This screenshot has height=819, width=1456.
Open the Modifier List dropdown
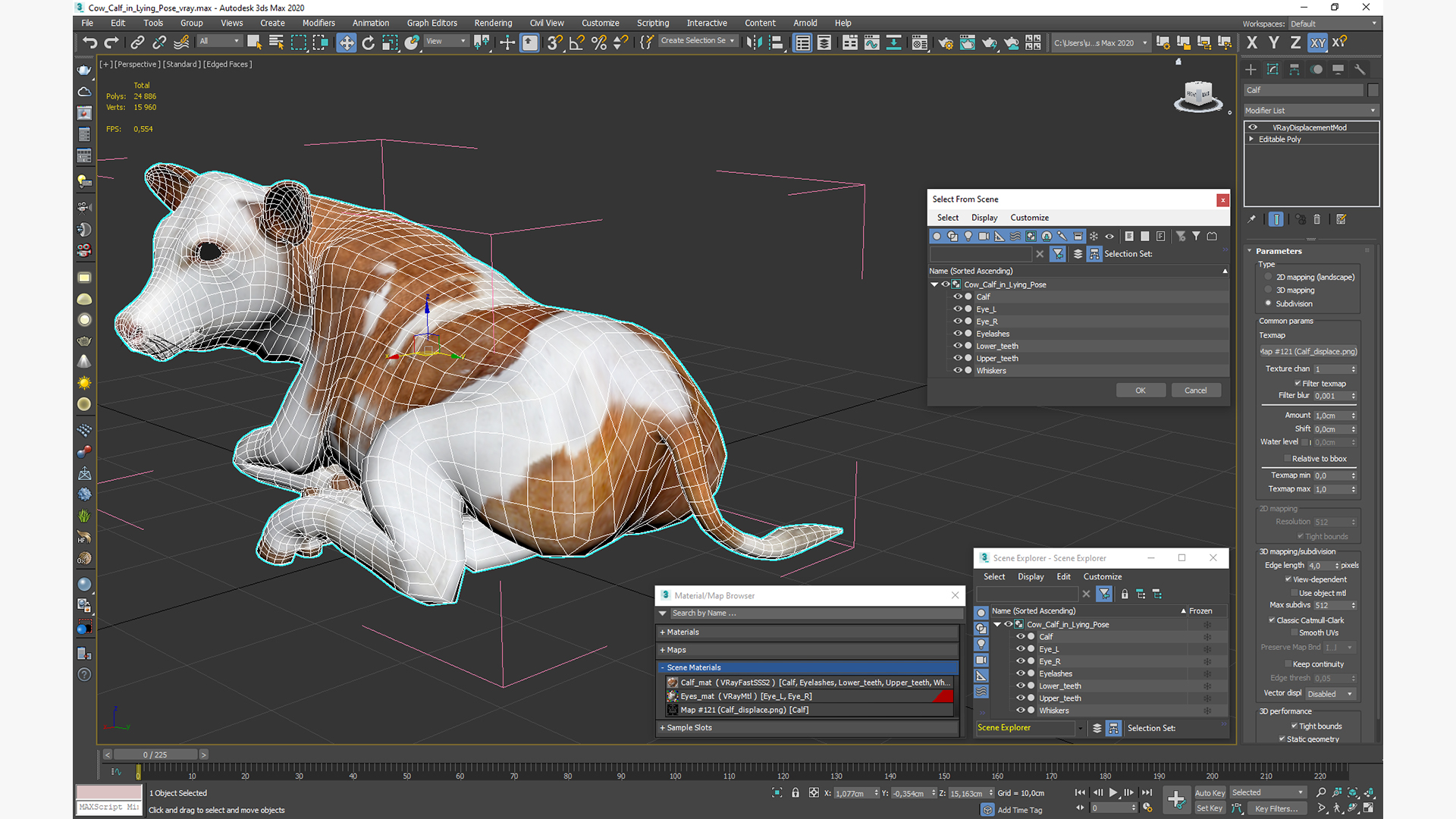coord(1310,111)
